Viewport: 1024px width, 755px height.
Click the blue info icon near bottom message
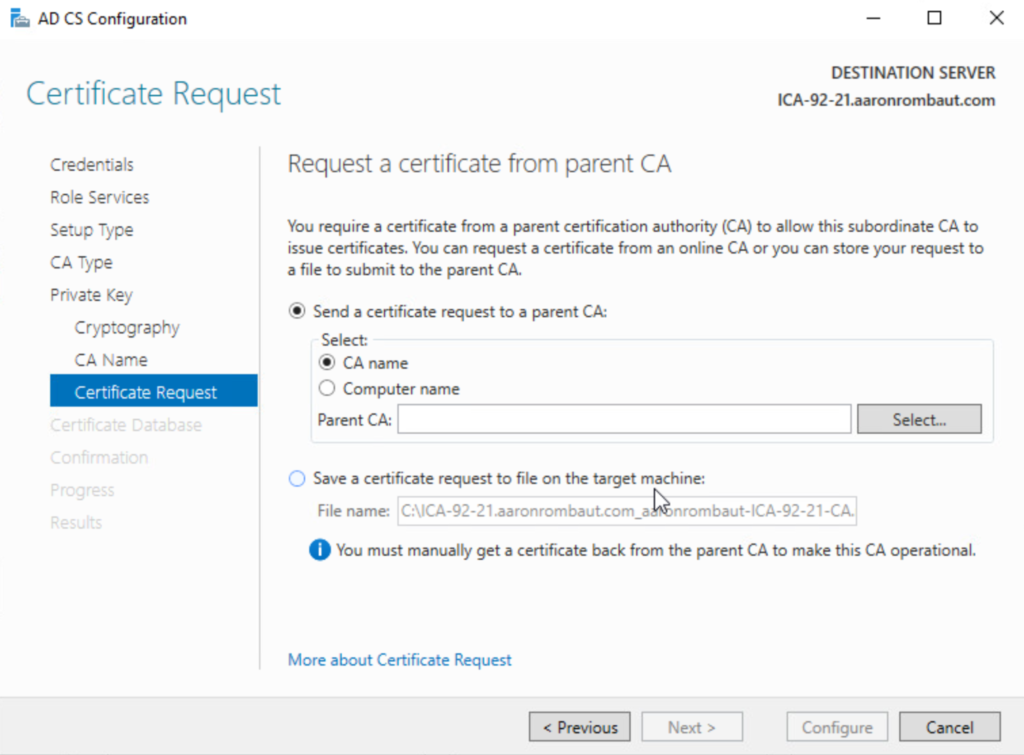(319, 550)
